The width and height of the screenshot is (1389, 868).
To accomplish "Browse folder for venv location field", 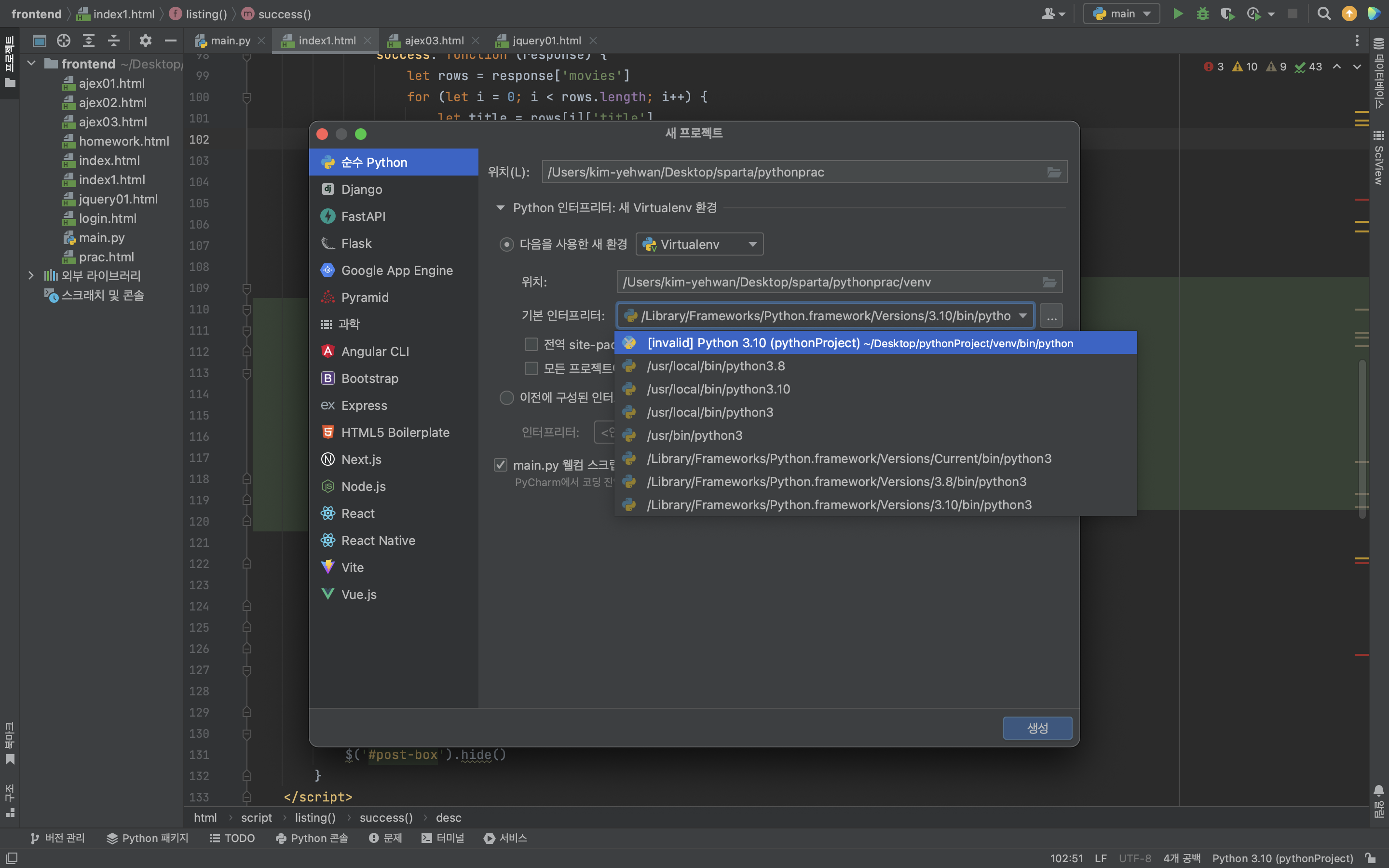I will (x=1049, y=282).
